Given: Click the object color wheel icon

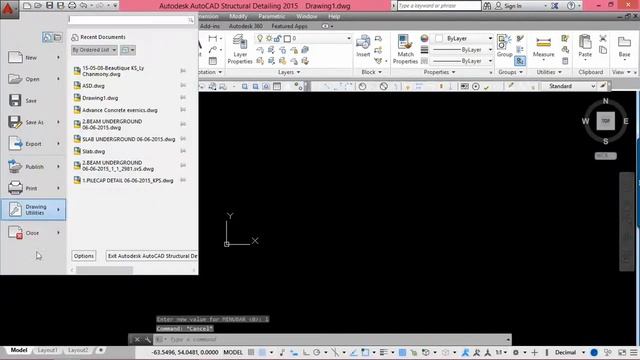Looking at the screenshot, I should coord(424,38).
